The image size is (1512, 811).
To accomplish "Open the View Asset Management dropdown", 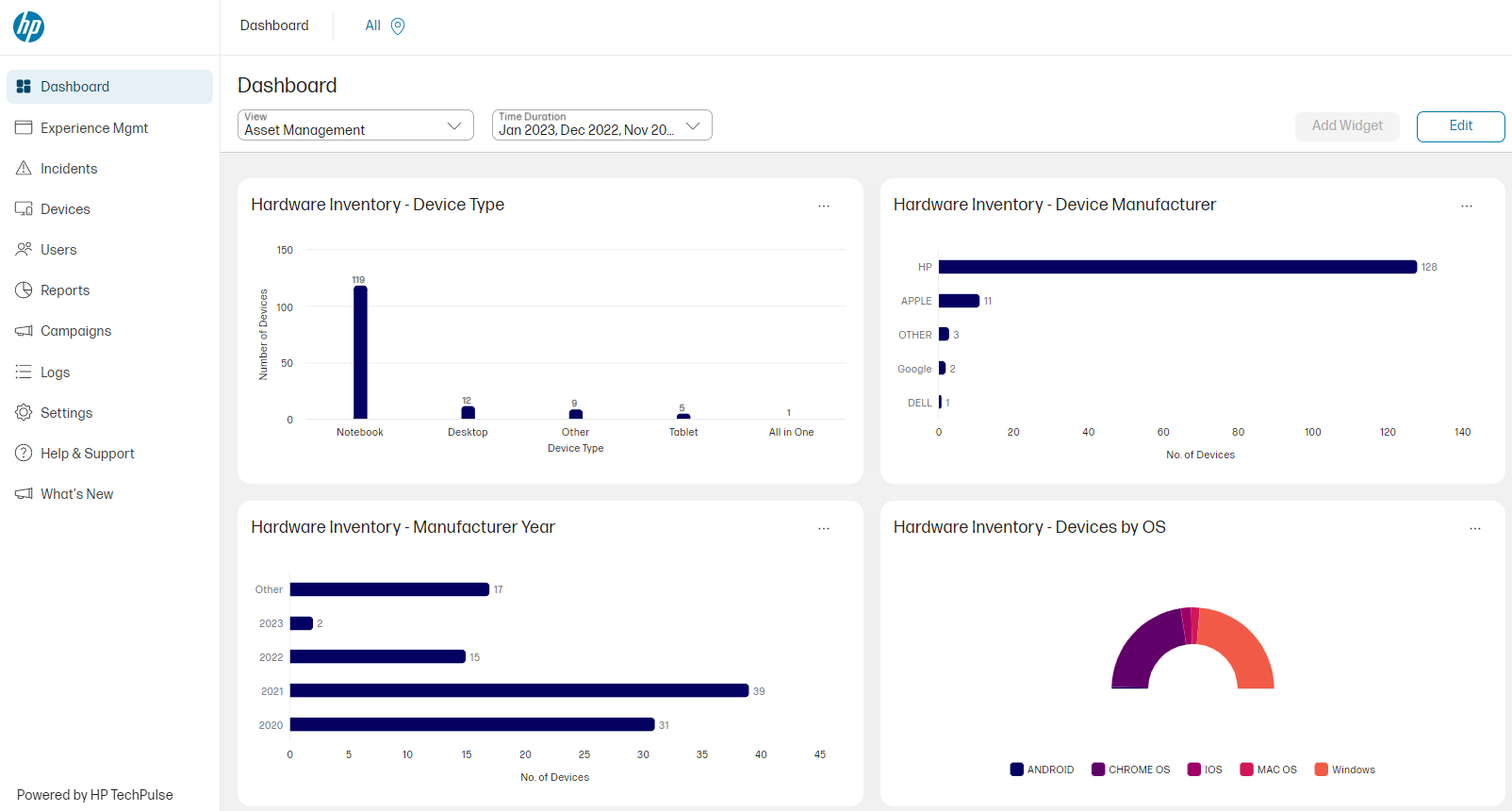I will point(355,124).
